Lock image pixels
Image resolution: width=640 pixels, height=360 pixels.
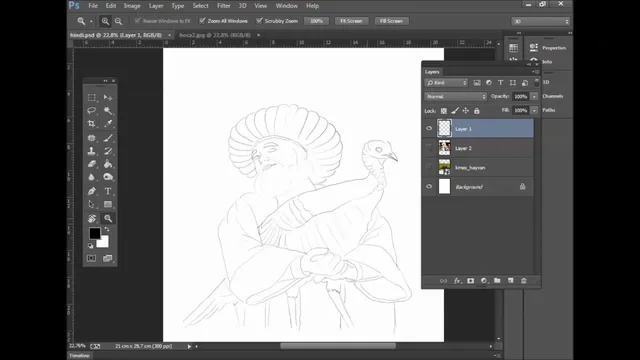coord(455,111)
